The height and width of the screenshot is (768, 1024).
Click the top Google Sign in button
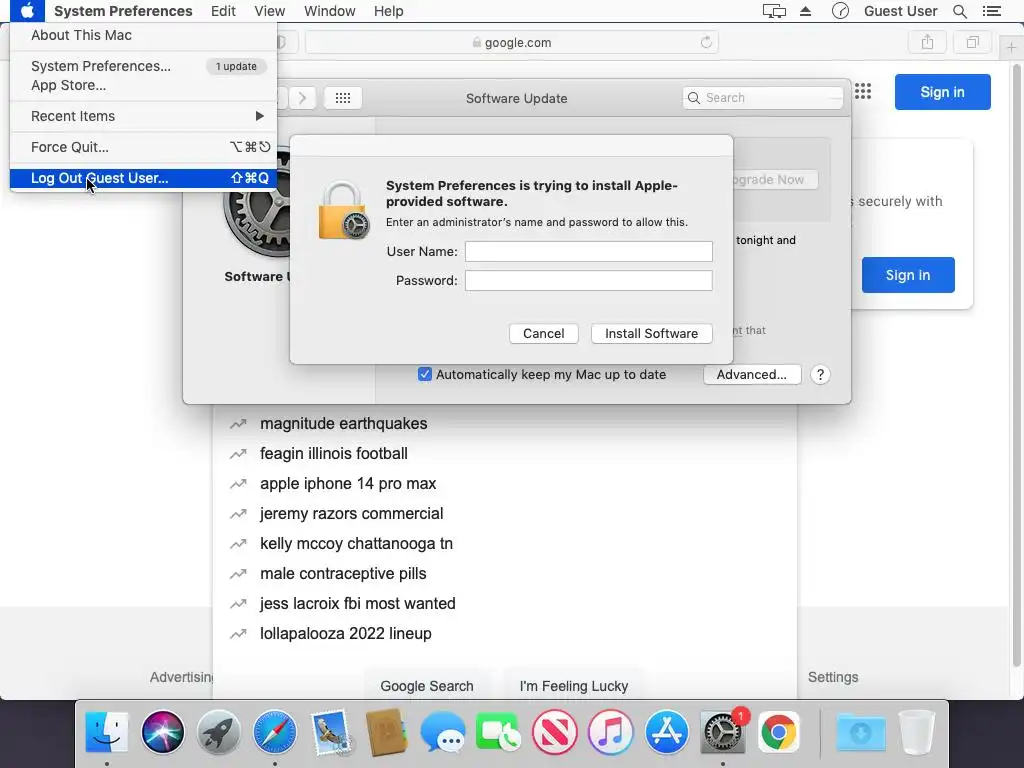(x=942, y=92)
